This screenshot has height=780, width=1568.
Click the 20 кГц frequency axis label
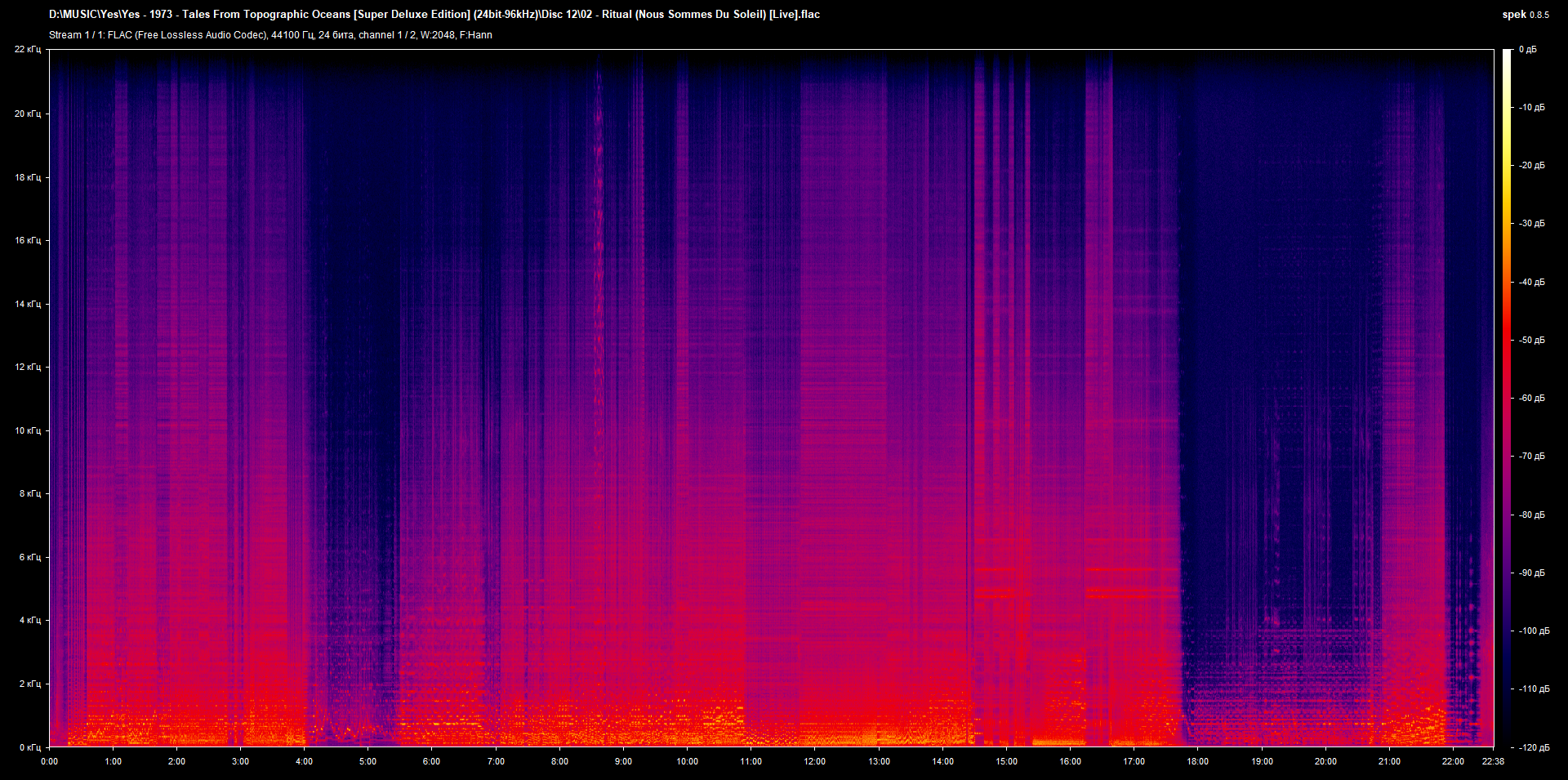28,114
